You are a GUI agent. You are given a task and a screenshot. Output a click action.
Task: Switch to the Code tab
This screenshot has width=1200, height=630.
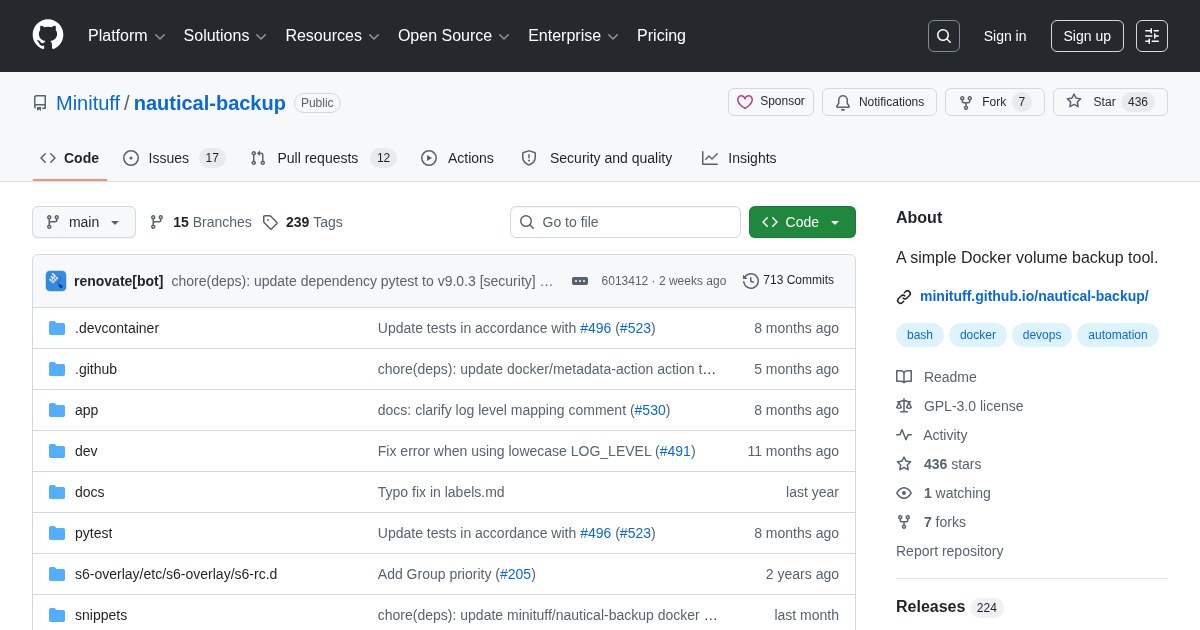(x=70, y=158)
